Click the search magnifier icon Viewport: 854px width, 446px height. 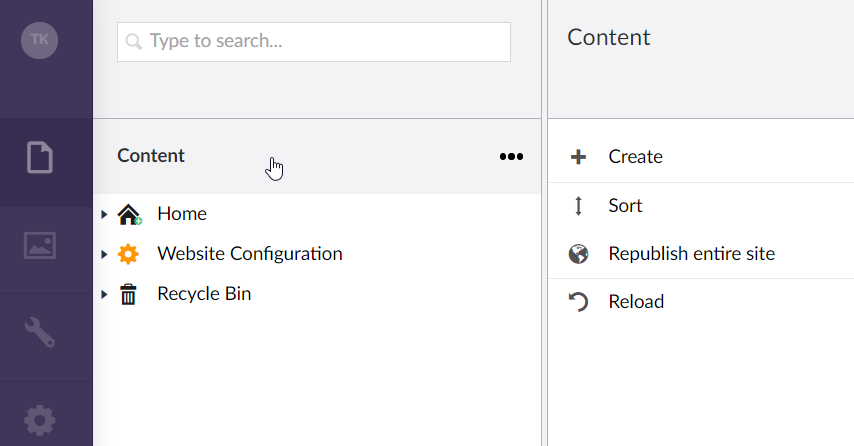point(133,41)
